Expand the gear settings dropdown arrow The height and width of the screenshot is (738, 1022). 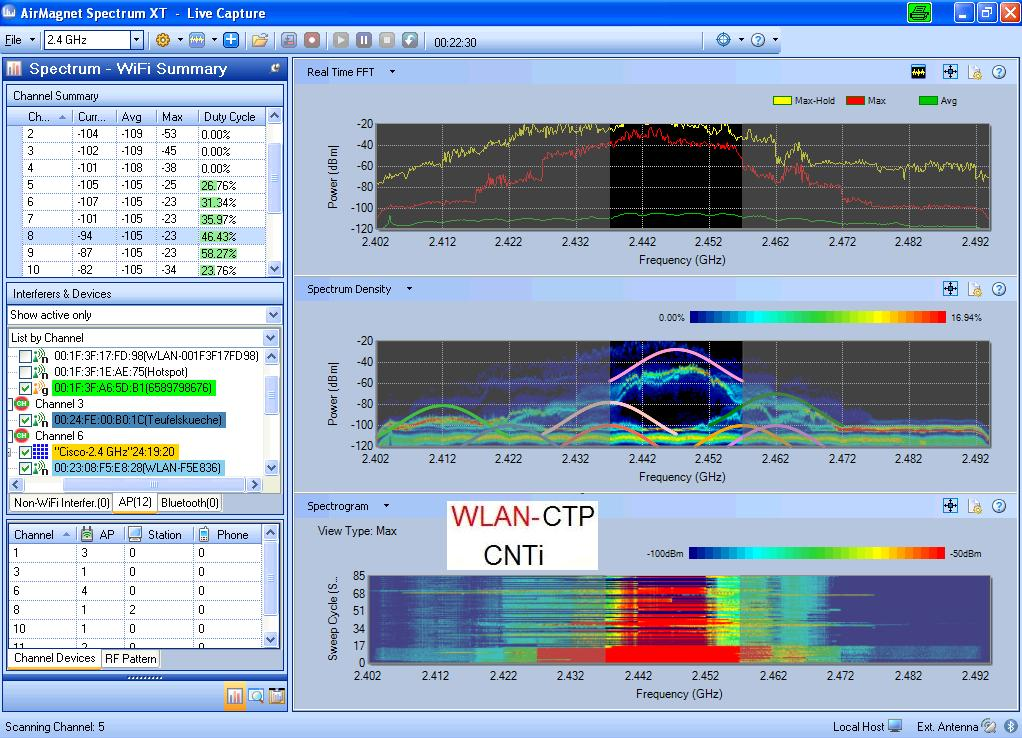180,40
